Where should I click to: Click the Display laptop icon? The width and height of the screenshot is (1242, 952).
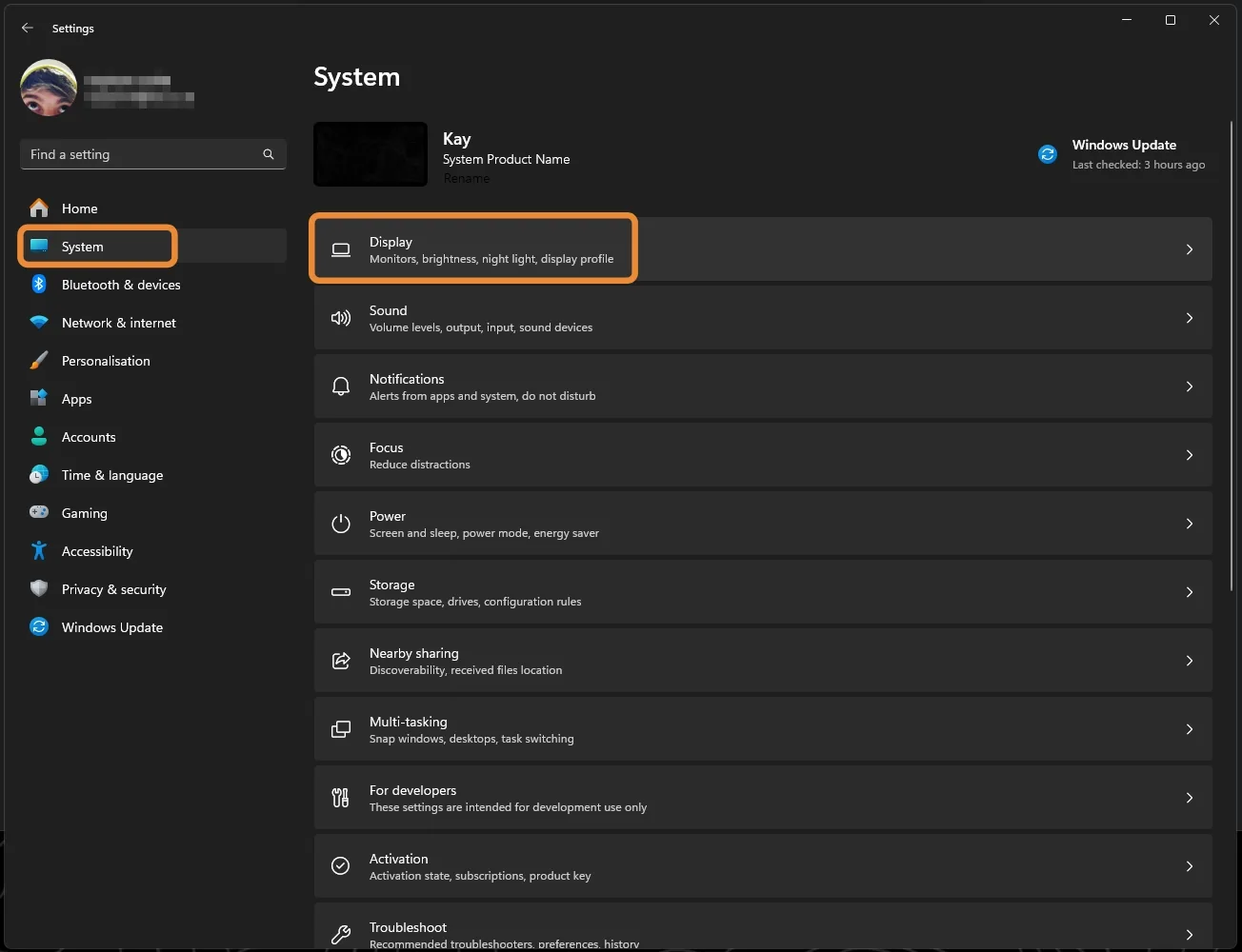click(x=341, y=249)
